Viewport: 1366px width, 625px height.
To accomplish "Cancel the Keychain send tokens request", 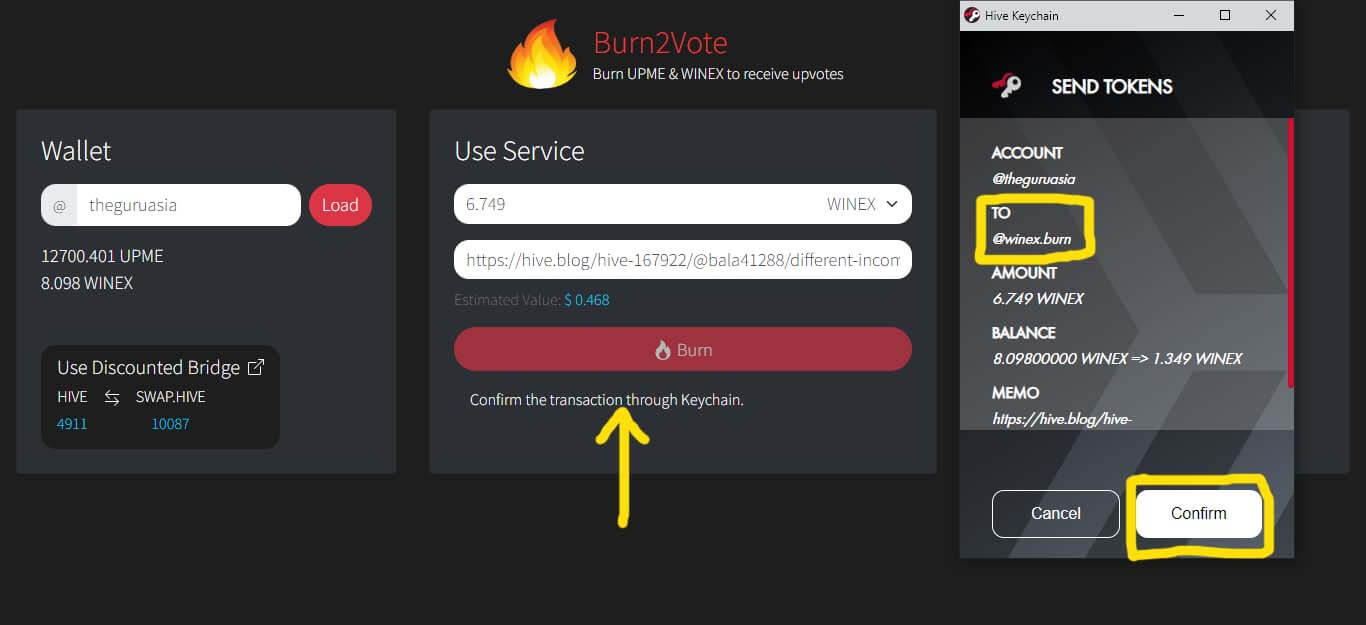I will (x=1056, y=513).
